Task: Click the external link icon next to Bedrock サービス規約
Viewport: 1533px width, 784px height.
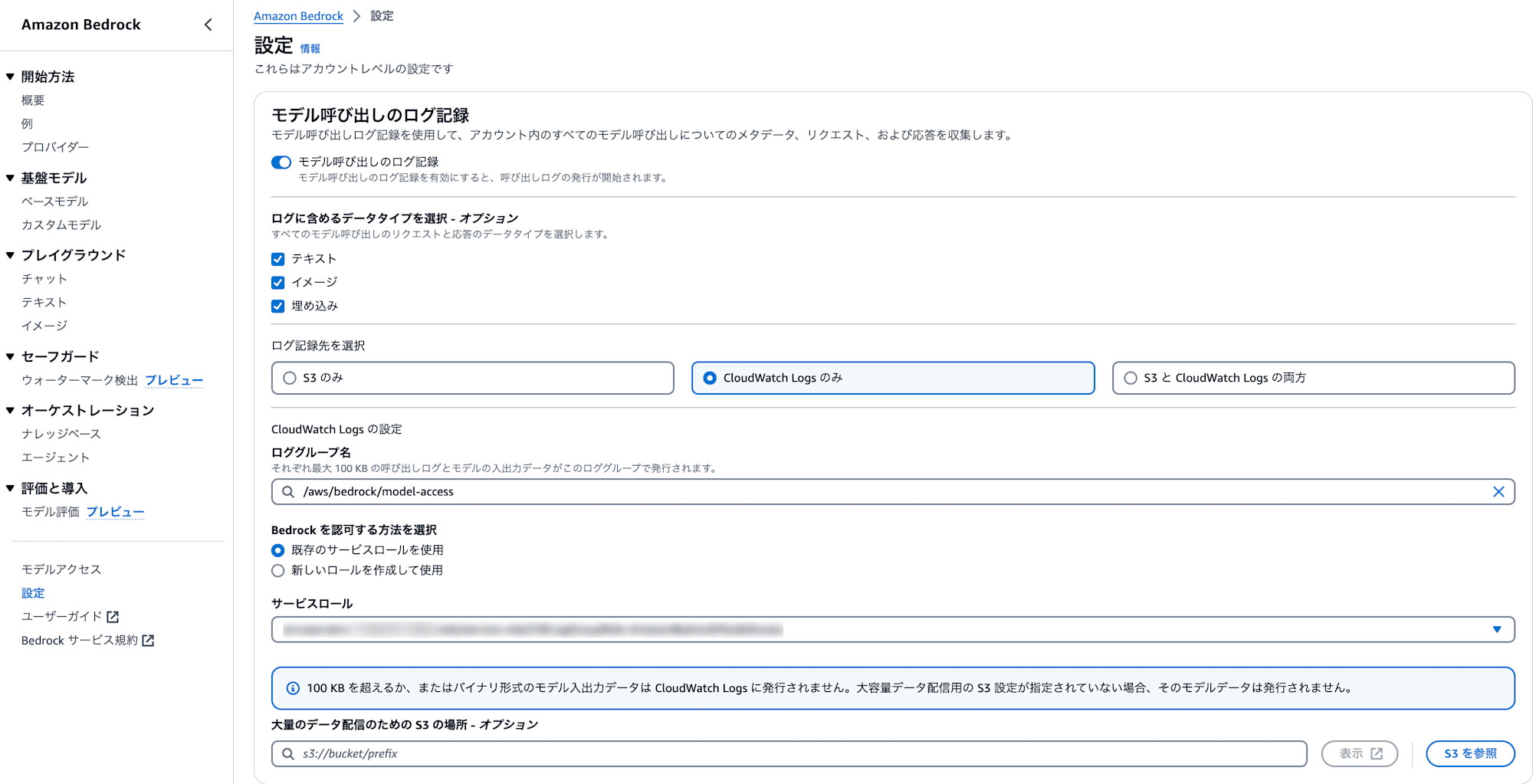Action: point(148,641)
